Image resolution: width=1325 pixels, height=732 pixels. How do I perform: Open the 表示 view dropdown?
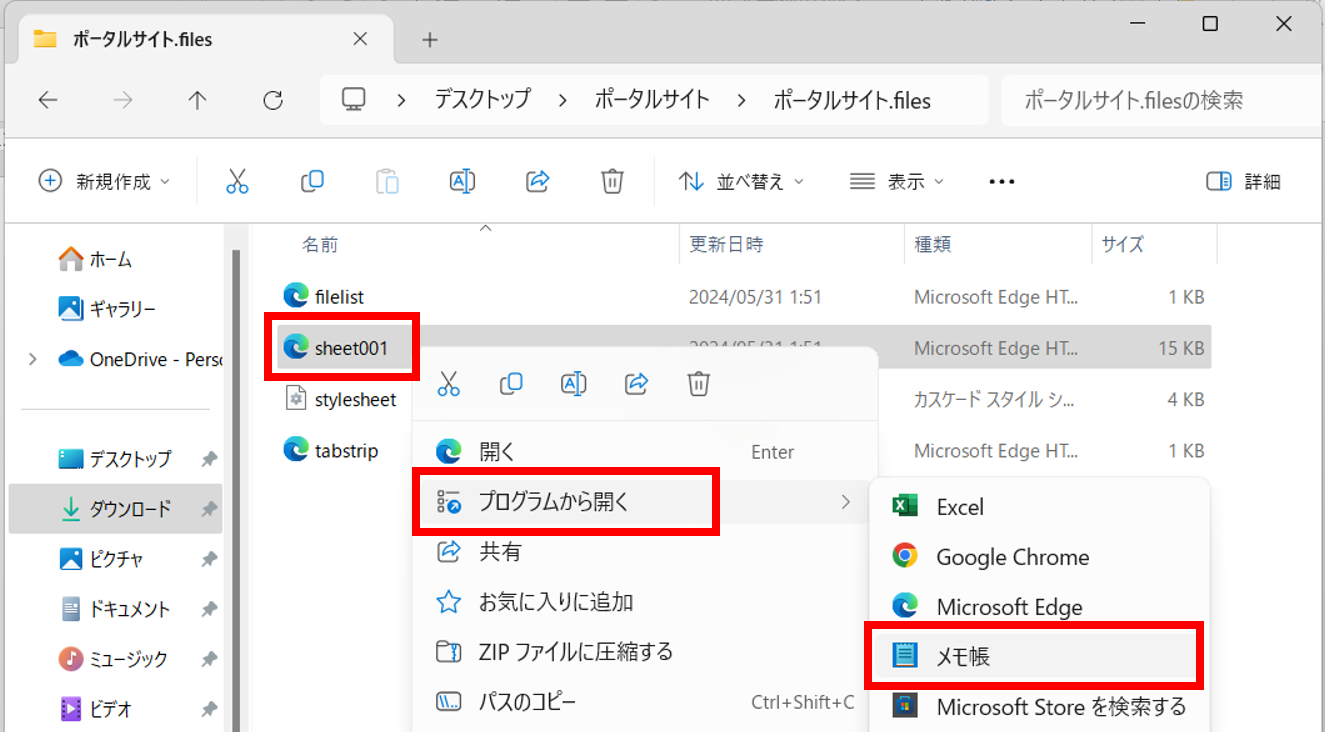897,181
